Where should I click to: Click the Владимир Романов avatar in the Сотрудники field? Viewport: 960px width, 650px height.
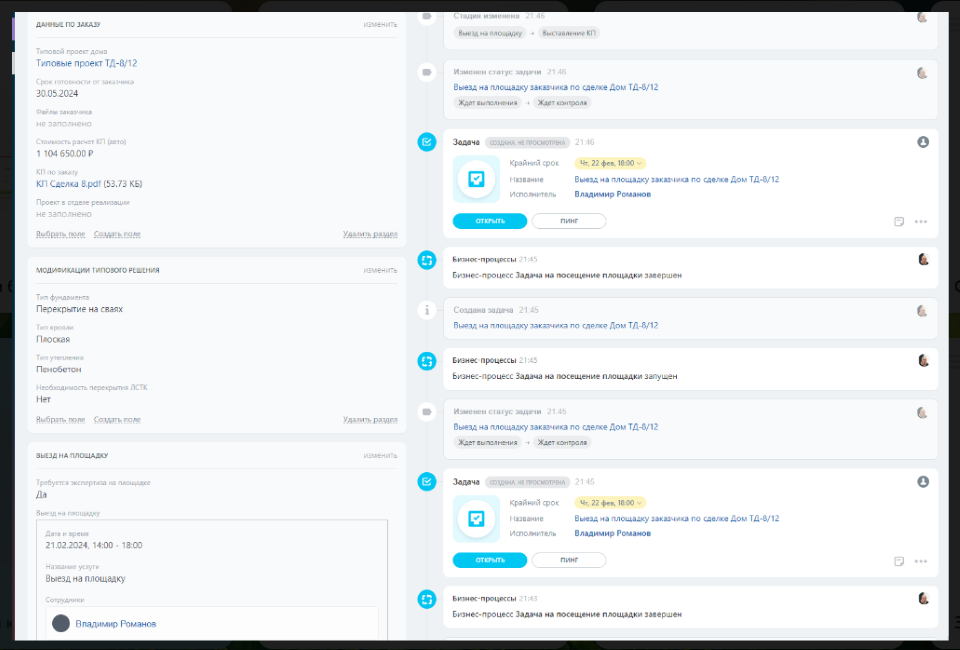click(61, 623)
